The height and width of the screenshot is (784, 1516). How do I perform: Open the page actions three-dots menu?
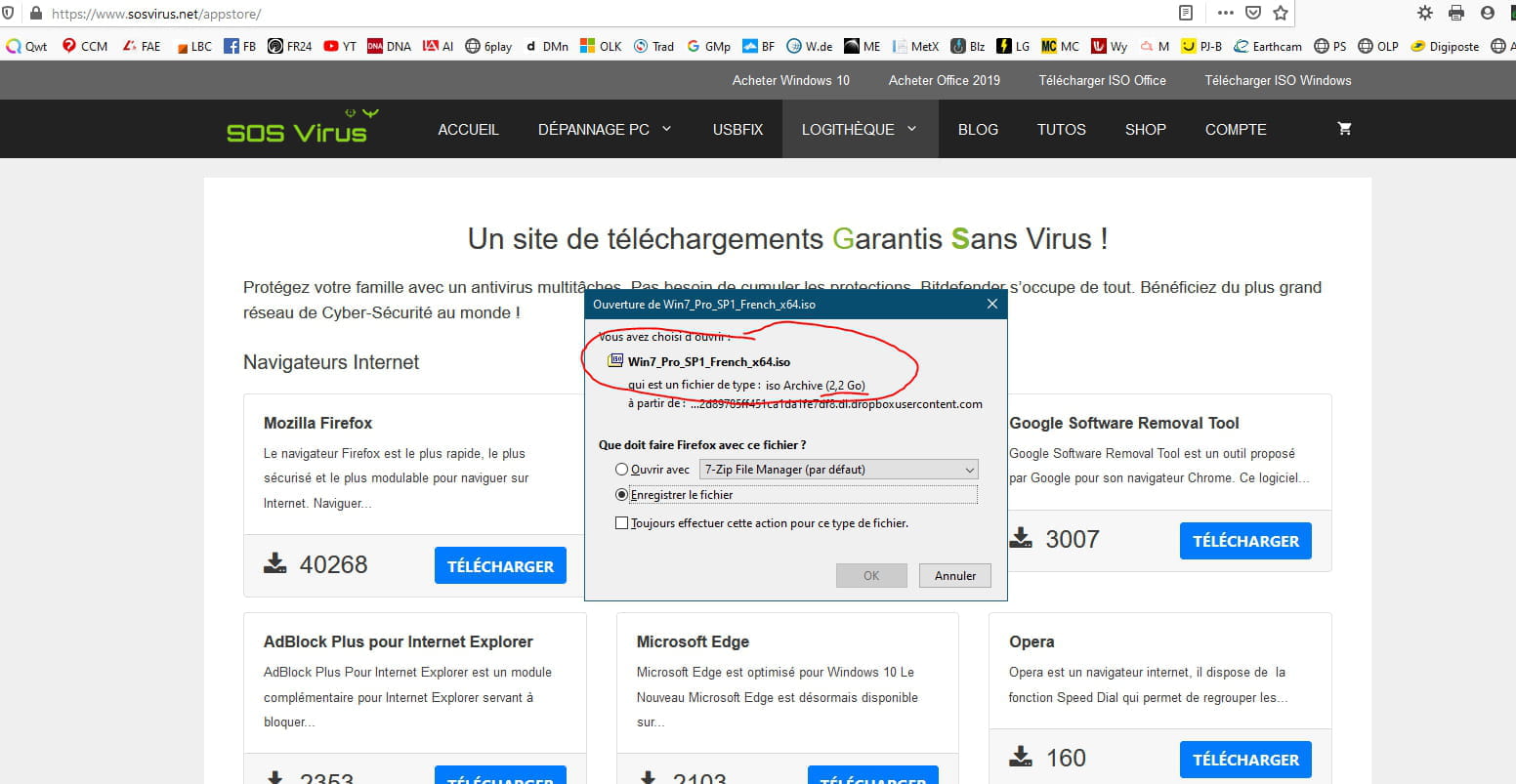pos(1225,13)
